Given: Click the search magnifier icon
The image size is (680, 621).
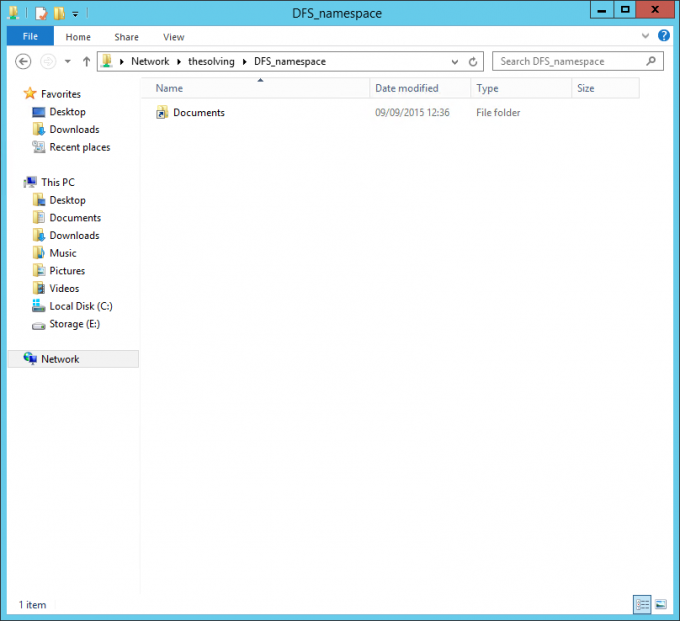Looking at the screenshot, I should pos(652,61).
